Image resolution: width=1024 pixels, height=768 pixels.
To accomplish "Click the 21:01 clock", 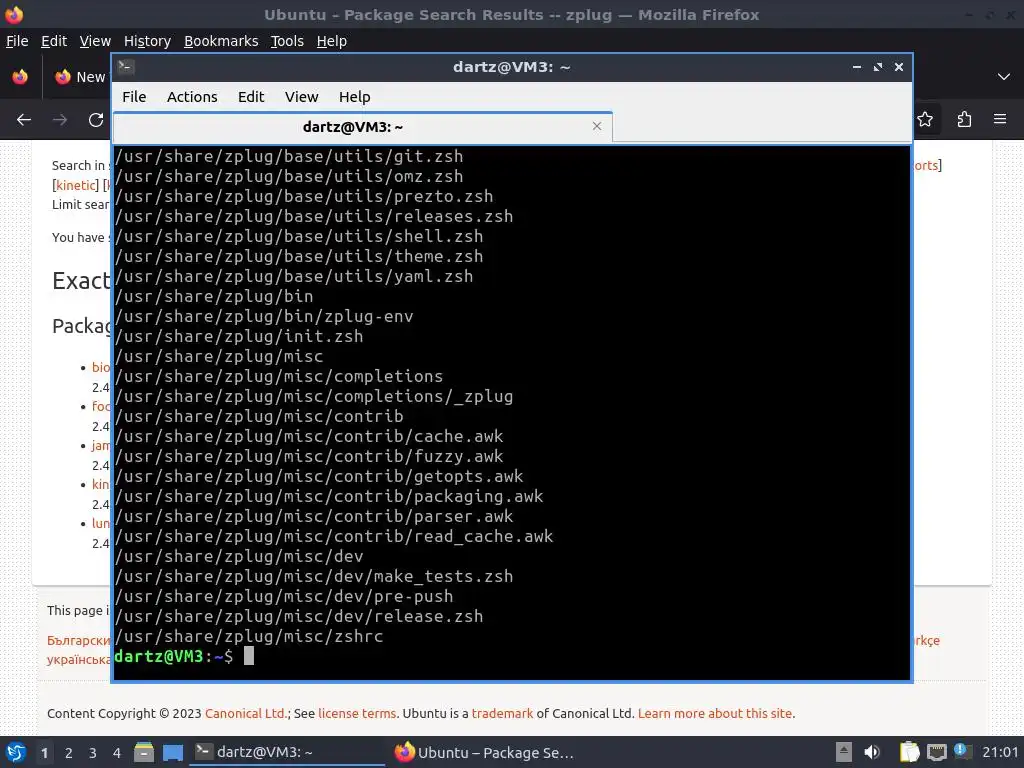I will (x=1000, y=752).
